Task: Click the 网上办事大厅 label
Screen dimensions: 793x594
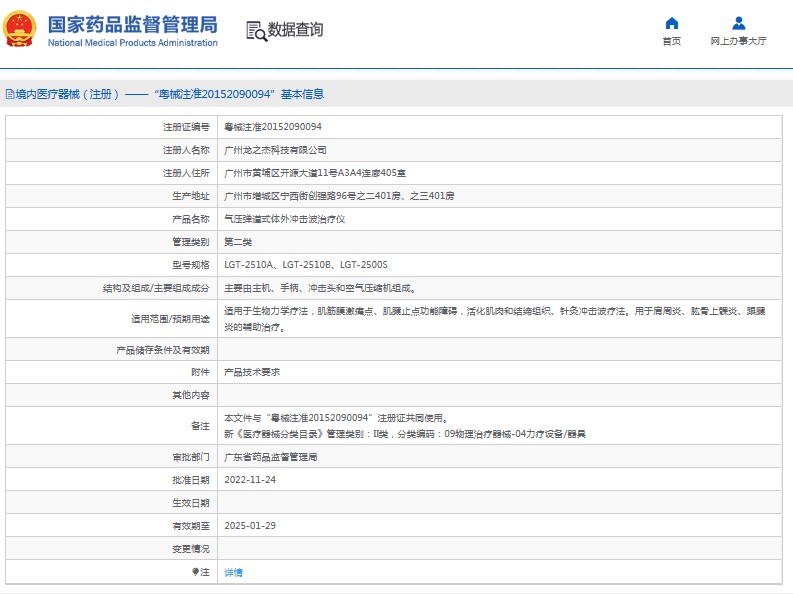Action: (x=738, y=41)
